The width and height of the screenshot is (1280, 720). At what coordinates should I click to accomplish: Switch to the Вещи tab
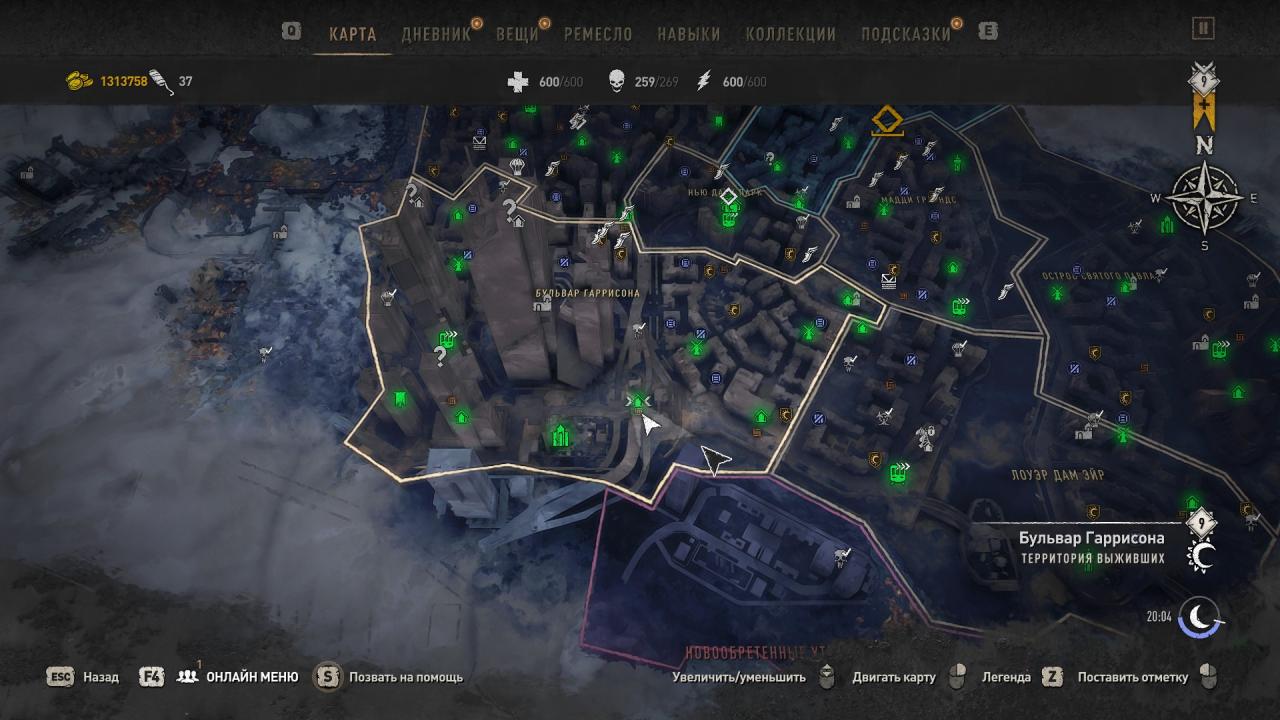pyautogui.click(x=517, y=33)
